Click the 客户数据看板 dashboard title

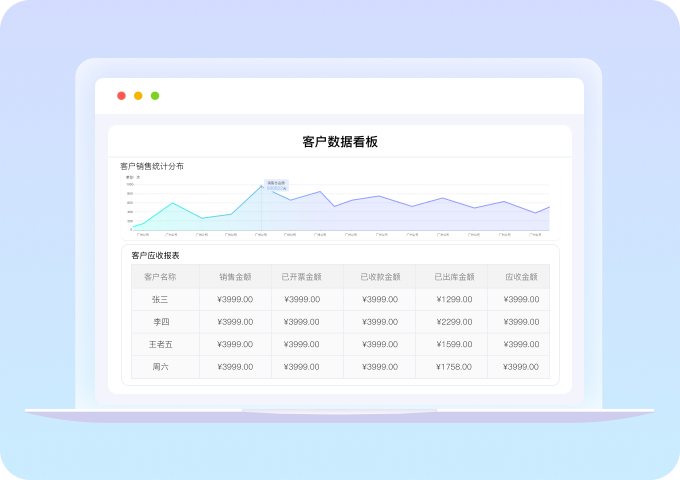tap(340, 142)
